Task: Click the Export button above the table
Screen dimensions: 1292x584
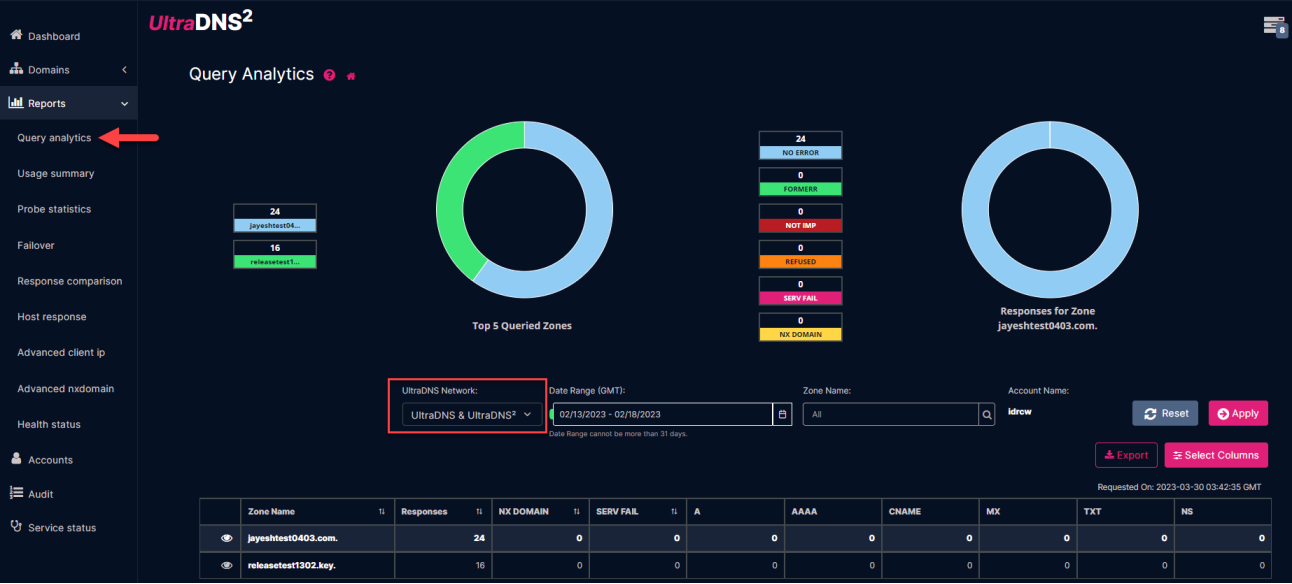Action: click(x=1126, y=455)
